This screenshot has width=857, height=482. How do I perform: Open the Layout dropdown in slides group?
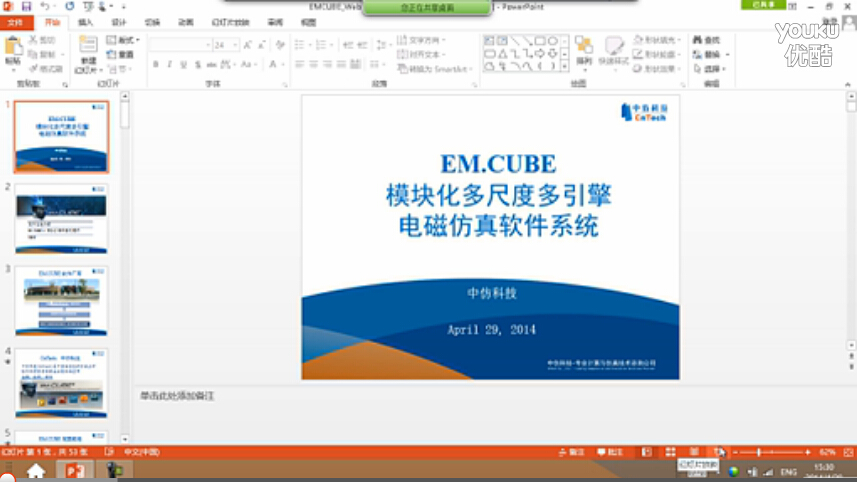(123, 40)
